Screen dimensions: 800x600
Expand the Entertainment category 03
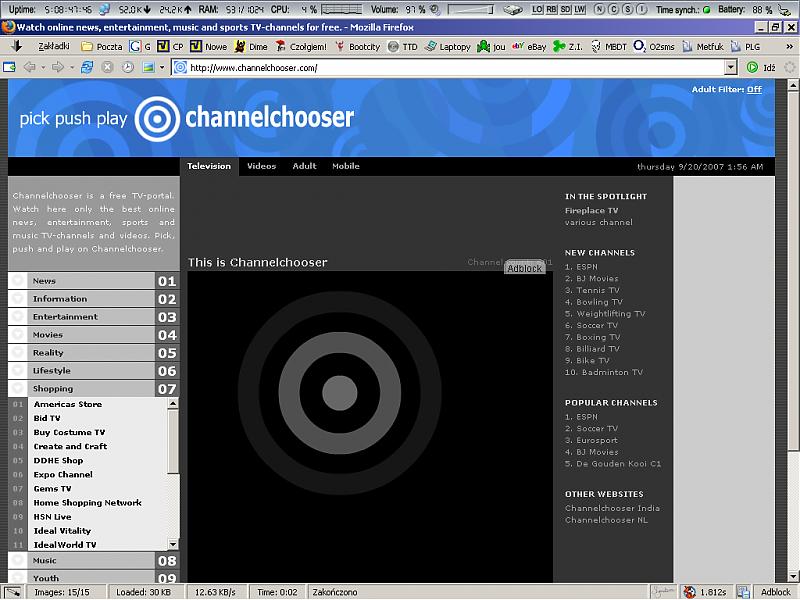[x=93, y=316]
